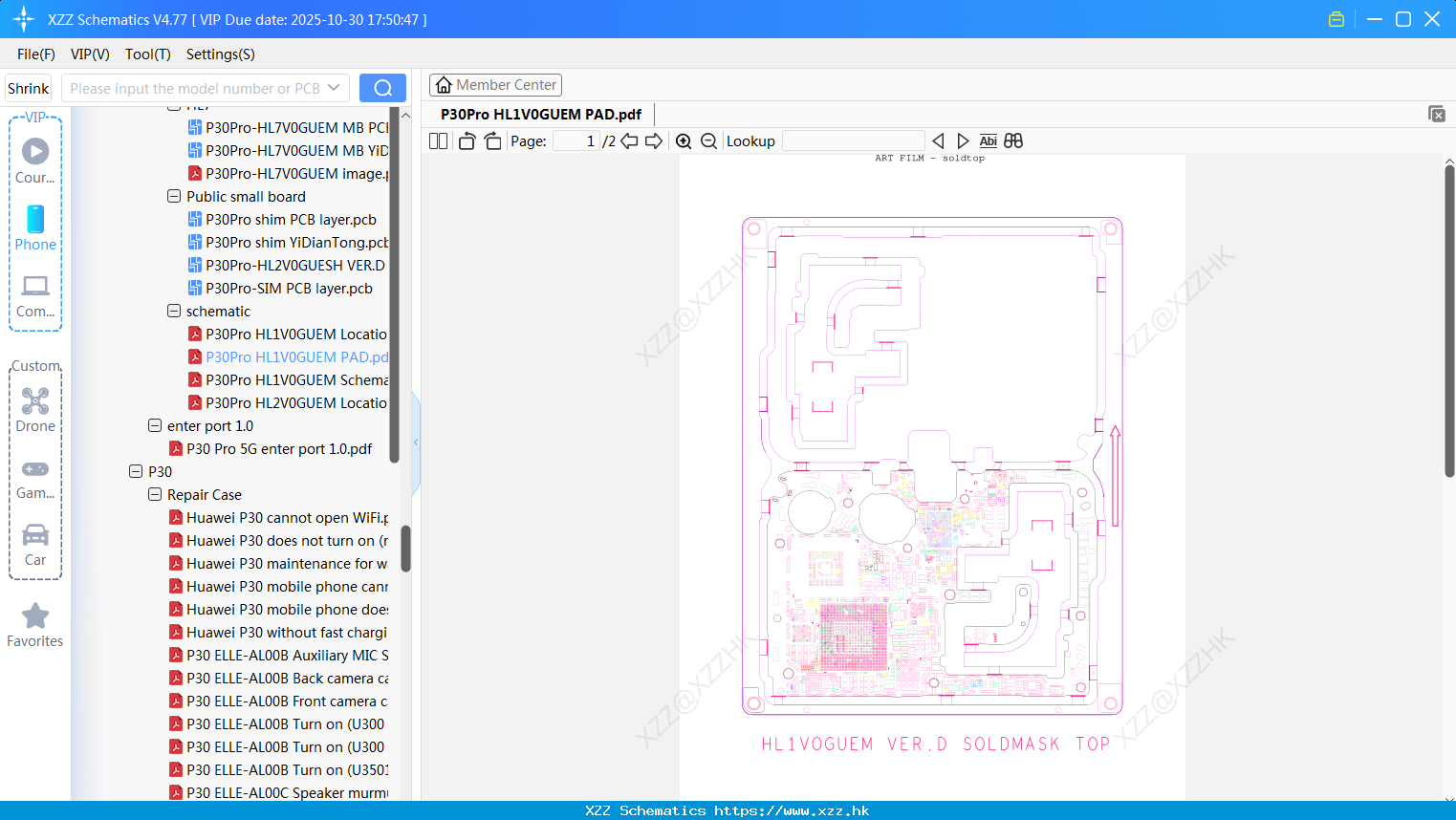Open P30 ELLE-AL00B Auxiliary MIC case
The height and width of the screenshot is (820, 1456).
(x=278, y=655)
